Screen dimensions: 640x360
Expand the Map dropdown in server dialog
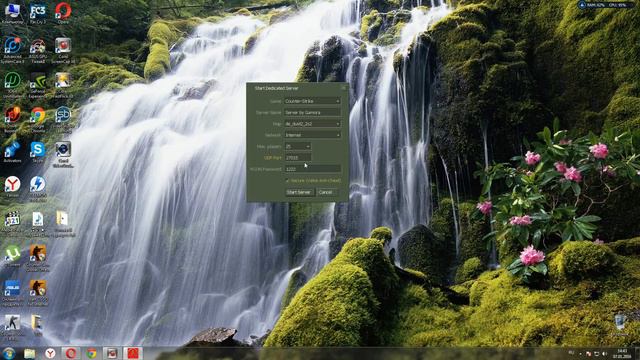coord(313,123)
